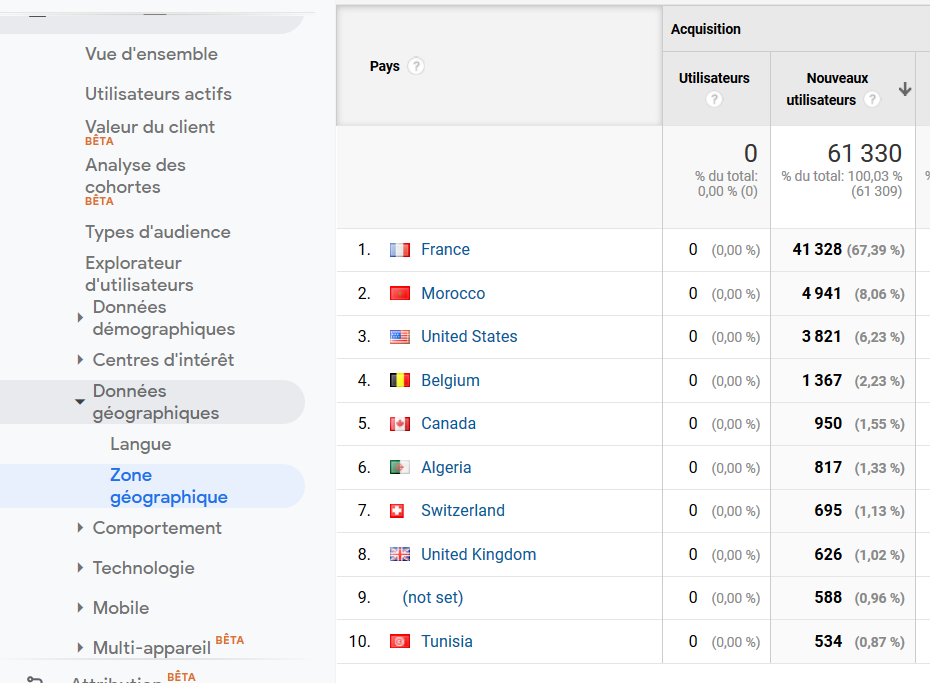930x683 pixels.
Task: Expand the Technologie section
Action: [80, 568]
